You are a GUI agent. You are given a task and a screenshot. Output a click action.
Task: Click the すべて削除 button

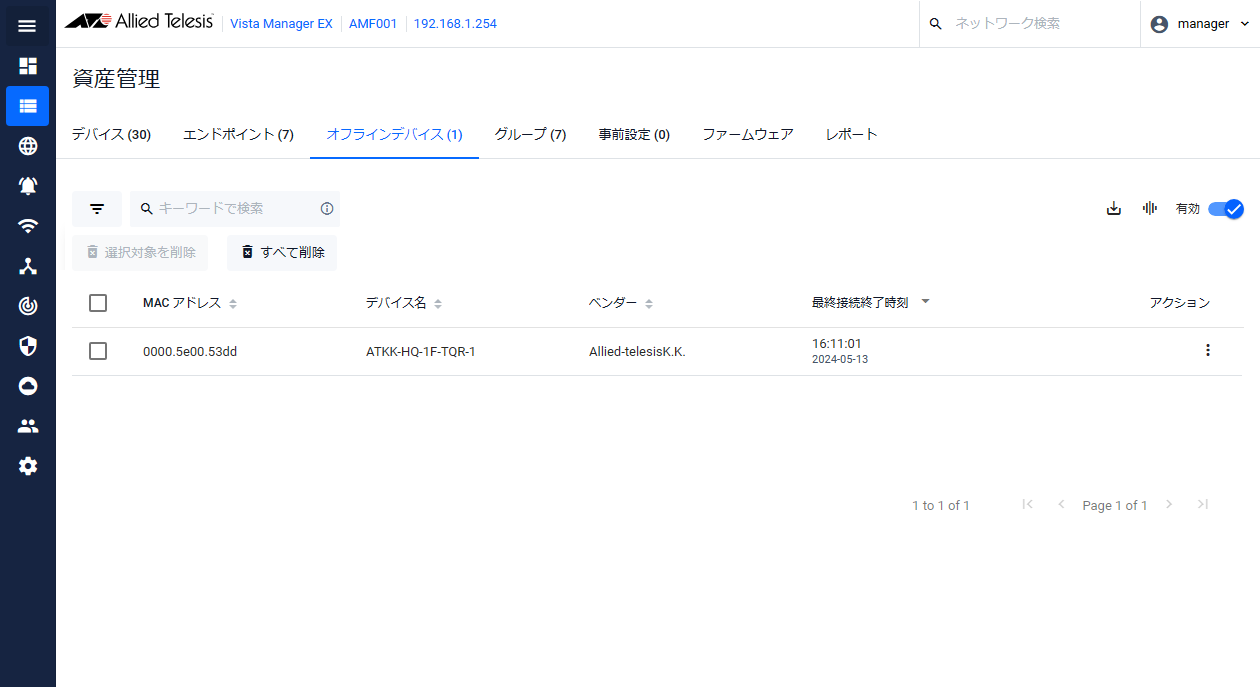(282, 253)
